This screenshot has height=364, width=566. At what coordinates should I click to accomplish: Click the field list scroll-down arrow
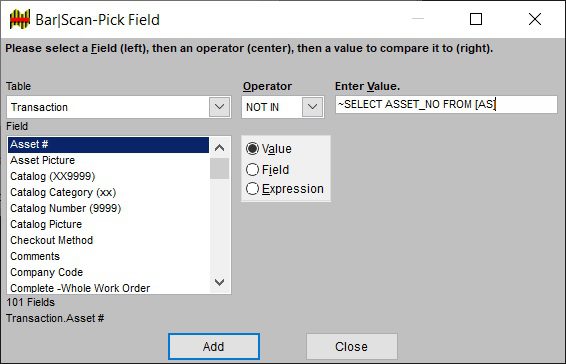[x=219, y=282]
